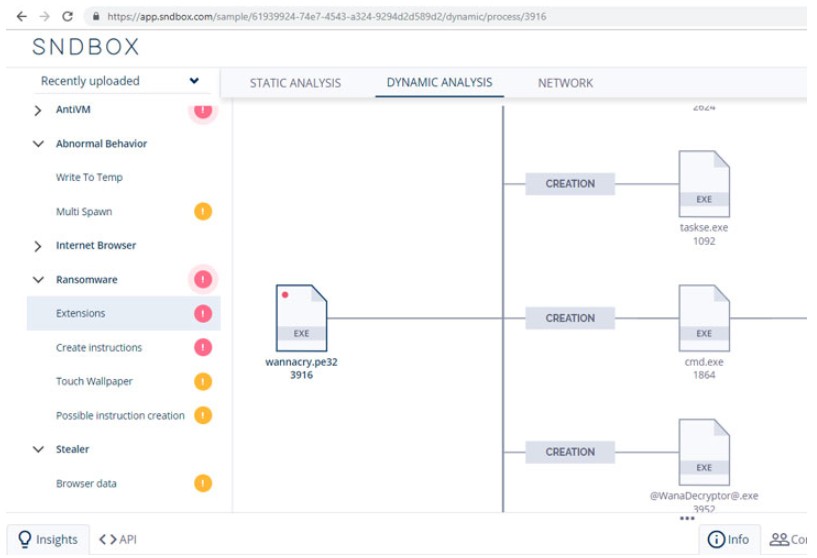Image resolution: width=817 pixels, height=558 pixels.
Task: Select the @WanaDecryptor@.exe process icon
Action: click(704, 452)
